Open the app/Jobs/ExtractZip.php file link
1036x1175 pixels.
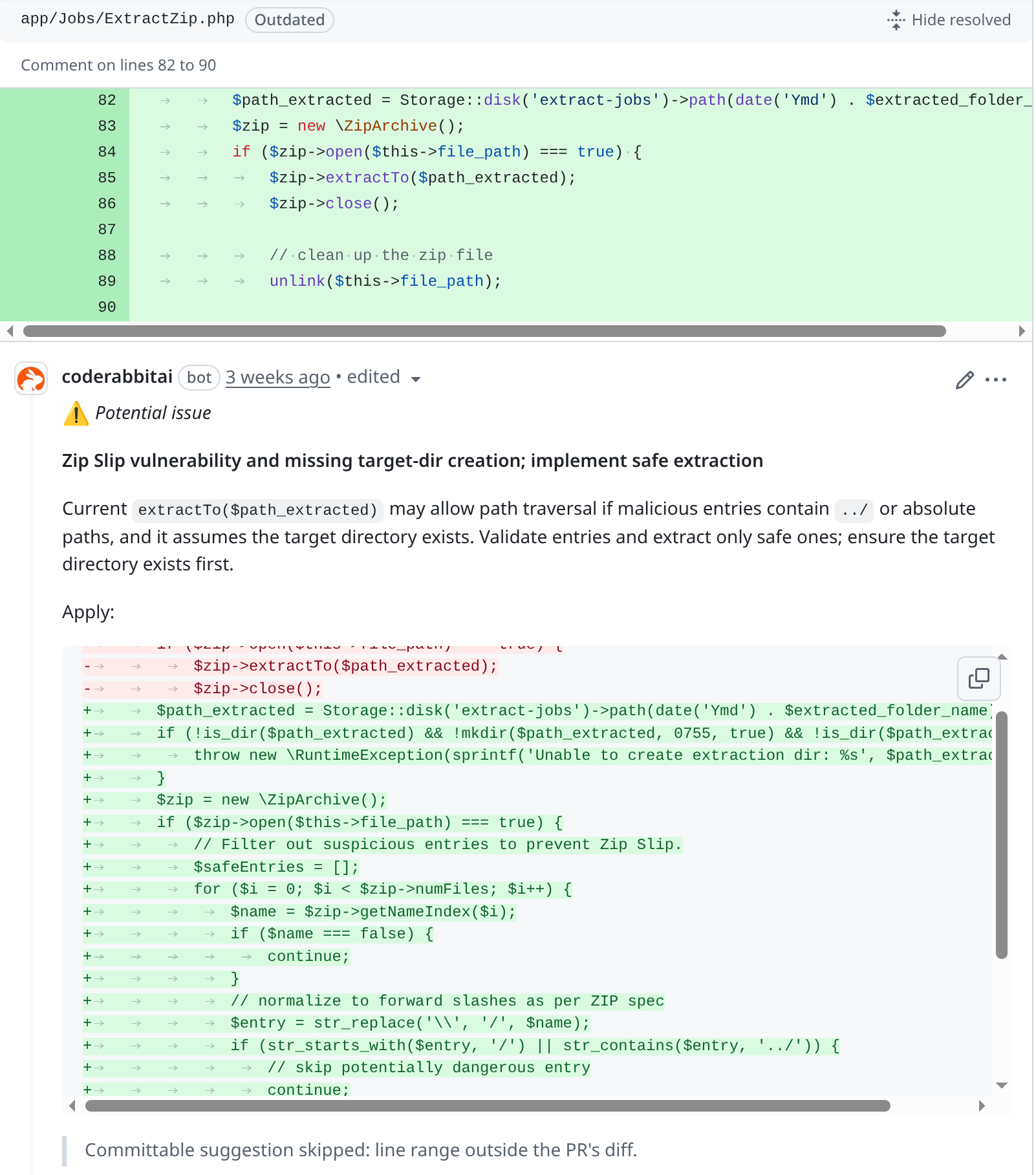click(x=127, y=19)
